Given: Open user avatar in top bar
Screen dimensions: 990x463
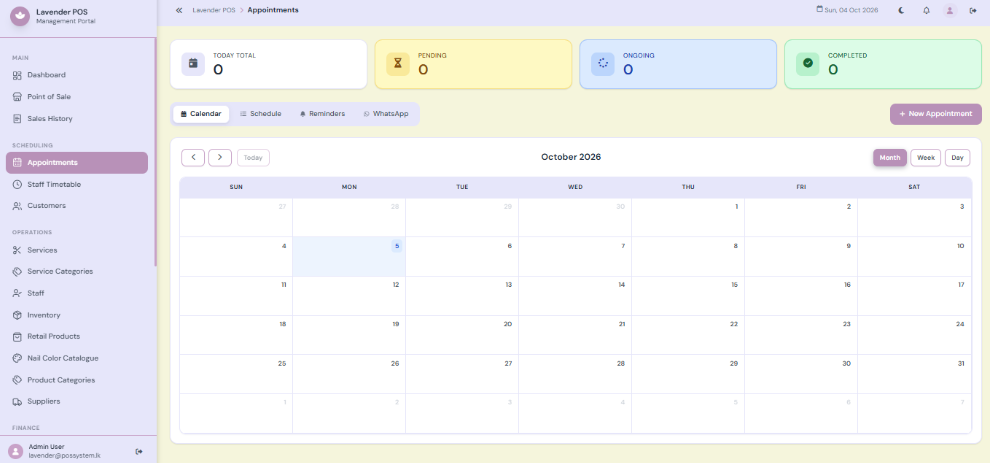Looking at the screenshot, I should click(950, 10).
